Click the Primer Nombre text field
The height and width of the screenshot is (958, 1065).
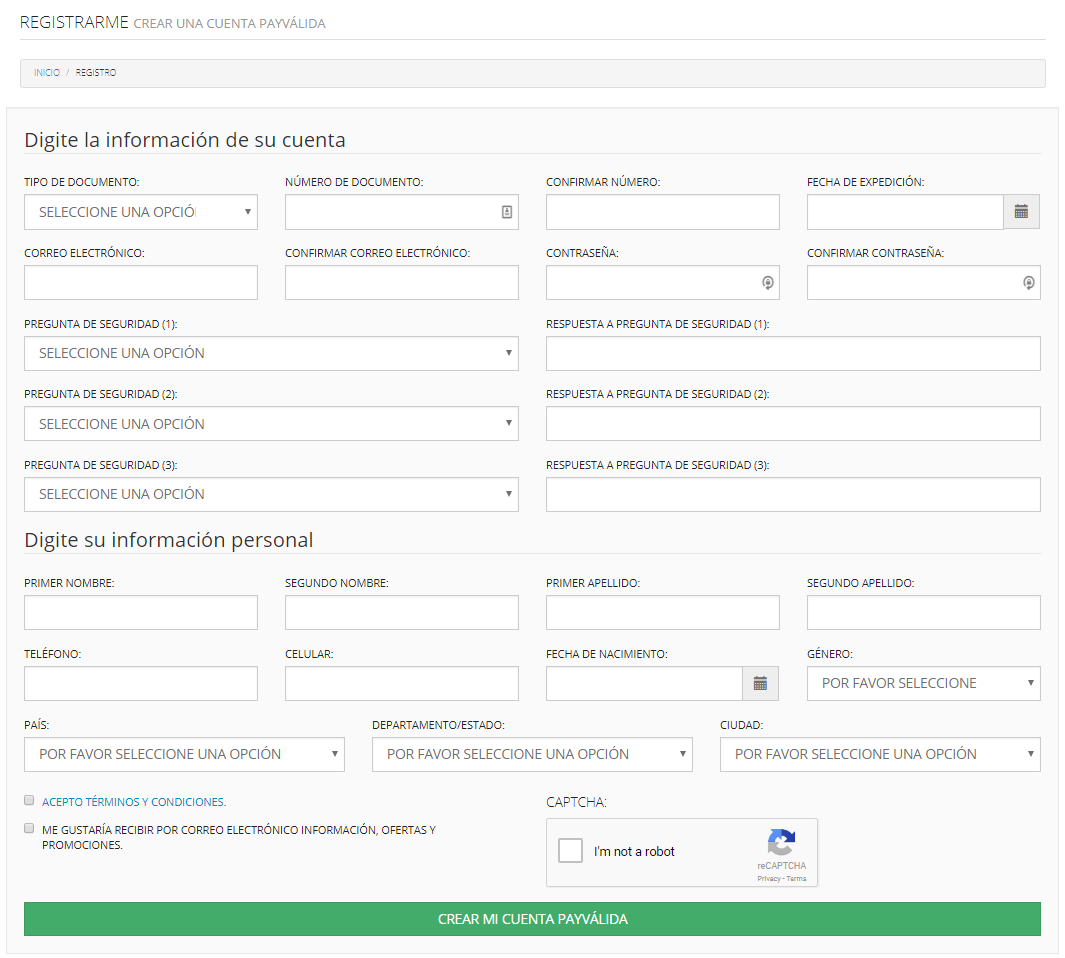click(x=141, y=613)
